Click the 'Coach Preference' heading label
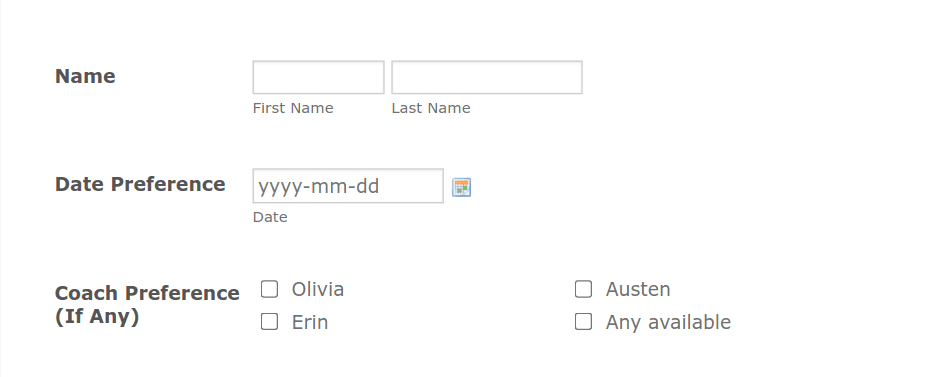The width and height of the screenshot is (930, 377). [x=147, y=293]
